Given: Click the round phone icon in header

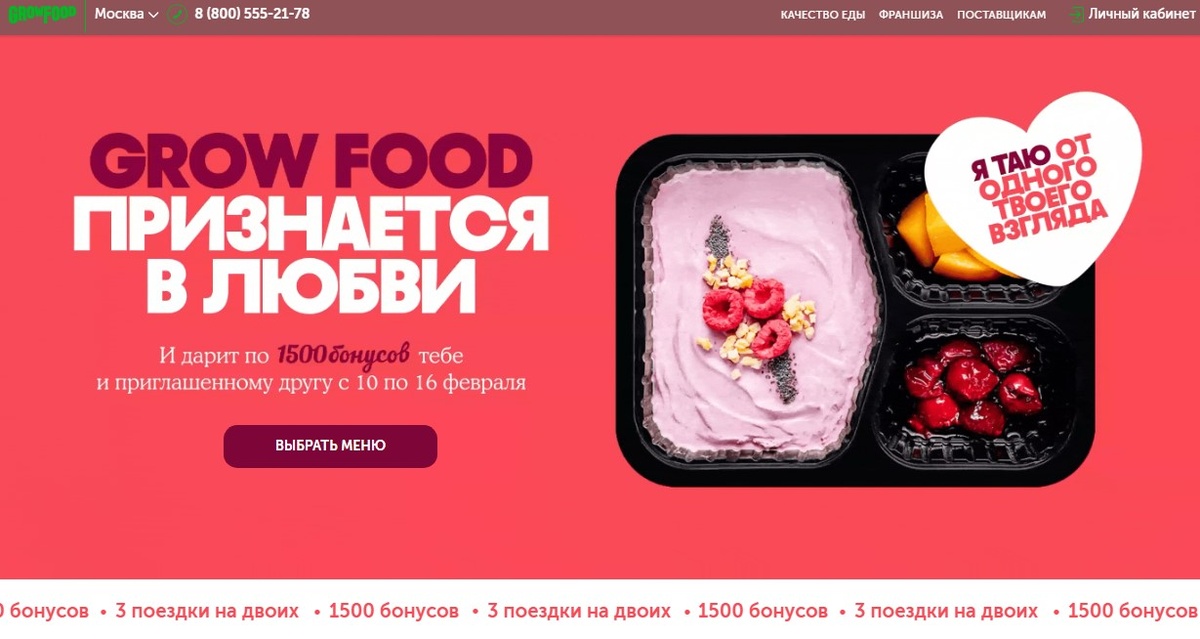Looking at the screenshot, I should point(178,14).
